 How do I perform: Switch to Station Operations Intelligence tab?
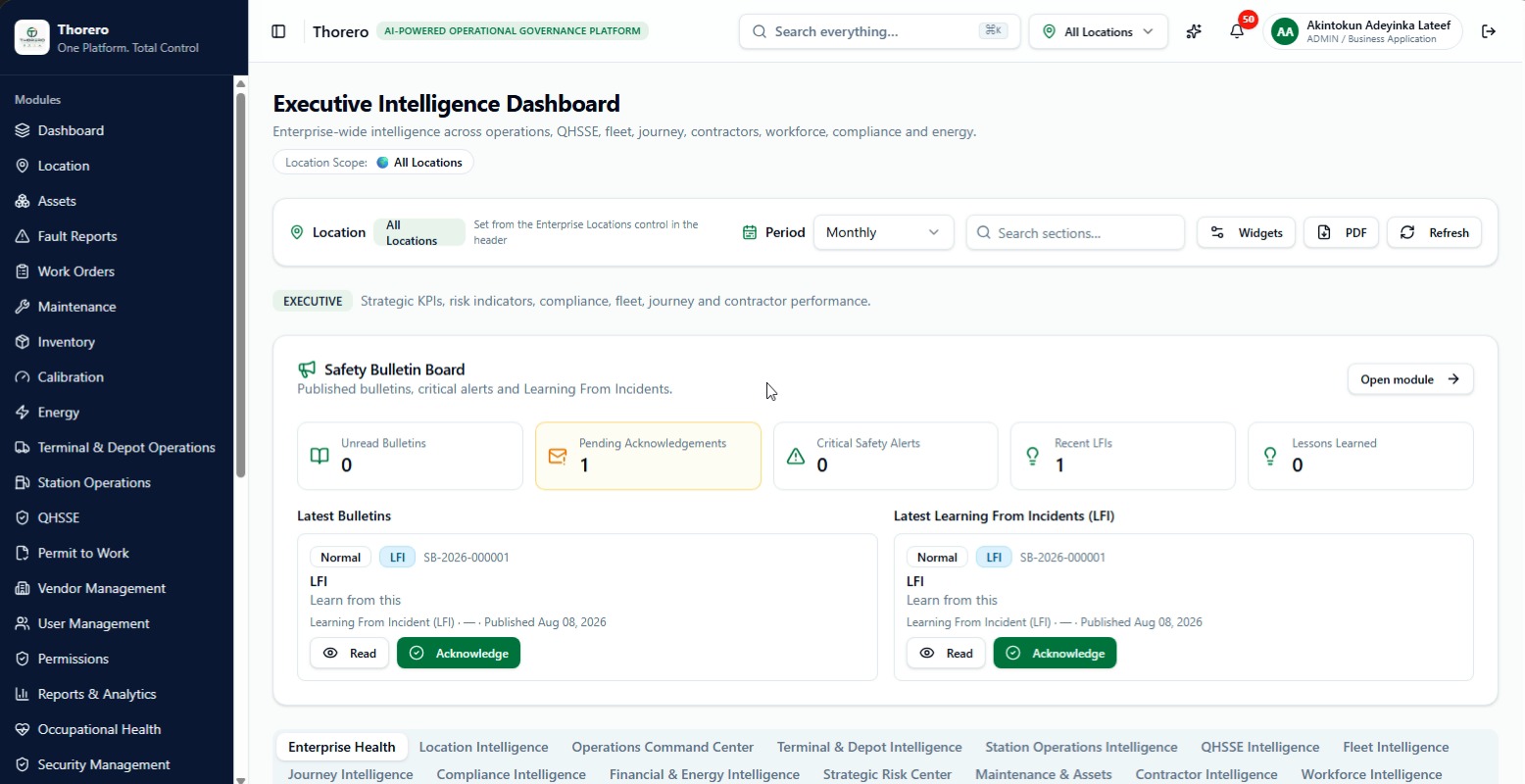[x=1081, y=747]
